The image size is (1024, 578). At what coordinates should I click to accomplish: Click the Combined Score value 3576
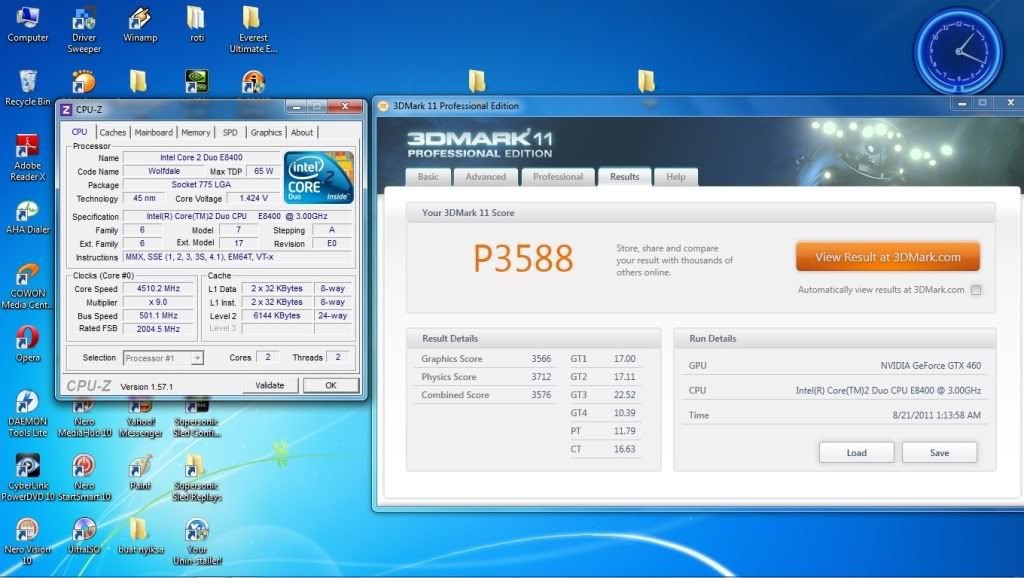[x=541, y=394]
